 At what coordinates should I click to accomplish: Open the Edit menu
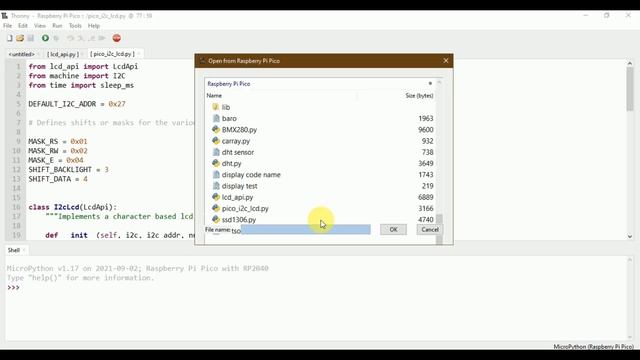point(23,26)
